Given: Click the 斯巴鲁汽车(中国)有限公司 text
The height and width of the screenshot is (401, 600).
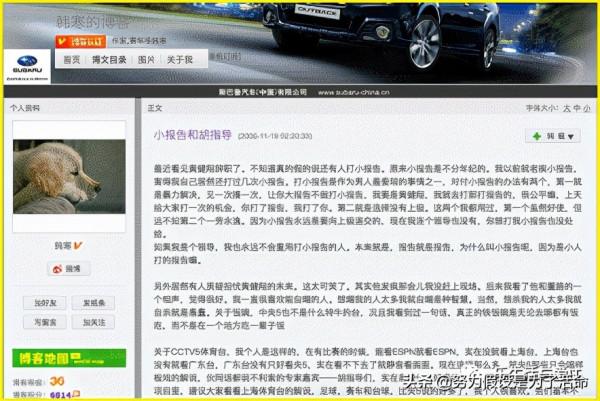Looking at the screenshot, I should pyautogui.click(x=262, y=92).
